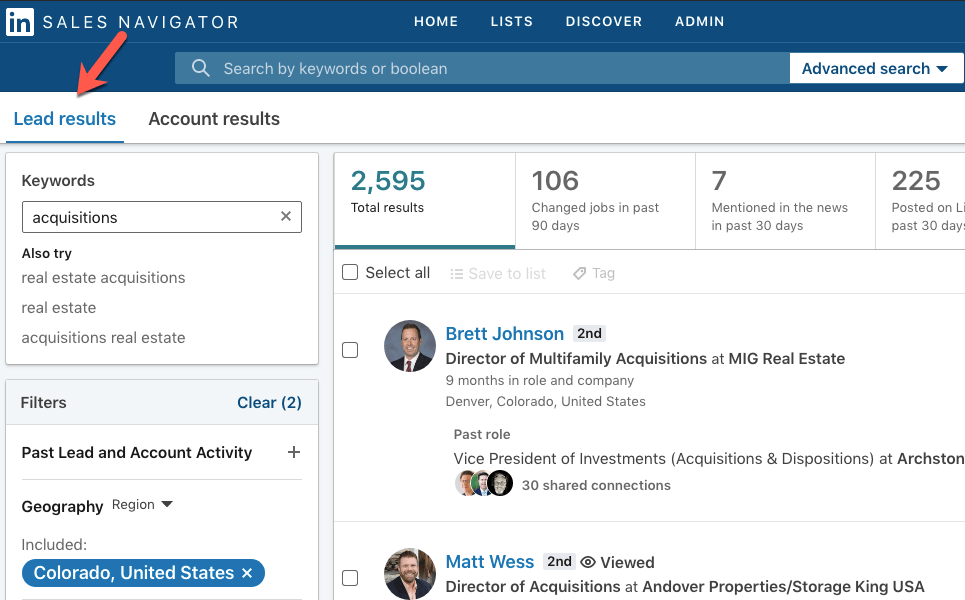View the 30 shared connections
This screenshot has width=965, height=600.
coord(596,485)
